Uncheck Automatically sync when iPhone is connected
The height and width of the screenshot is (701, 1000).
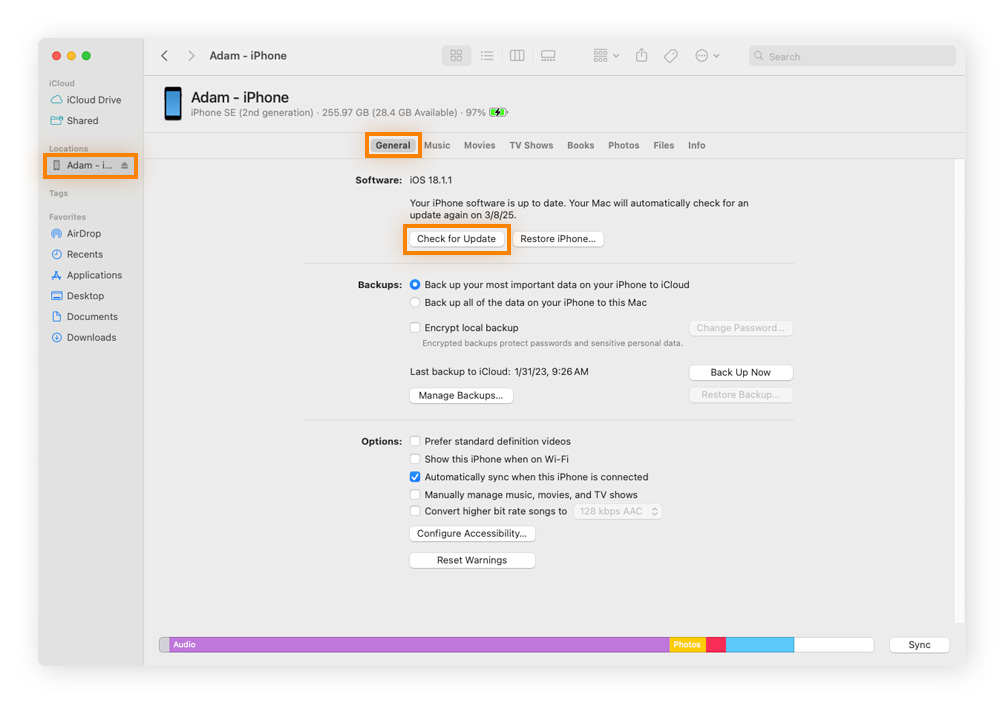tap(415, 477)
